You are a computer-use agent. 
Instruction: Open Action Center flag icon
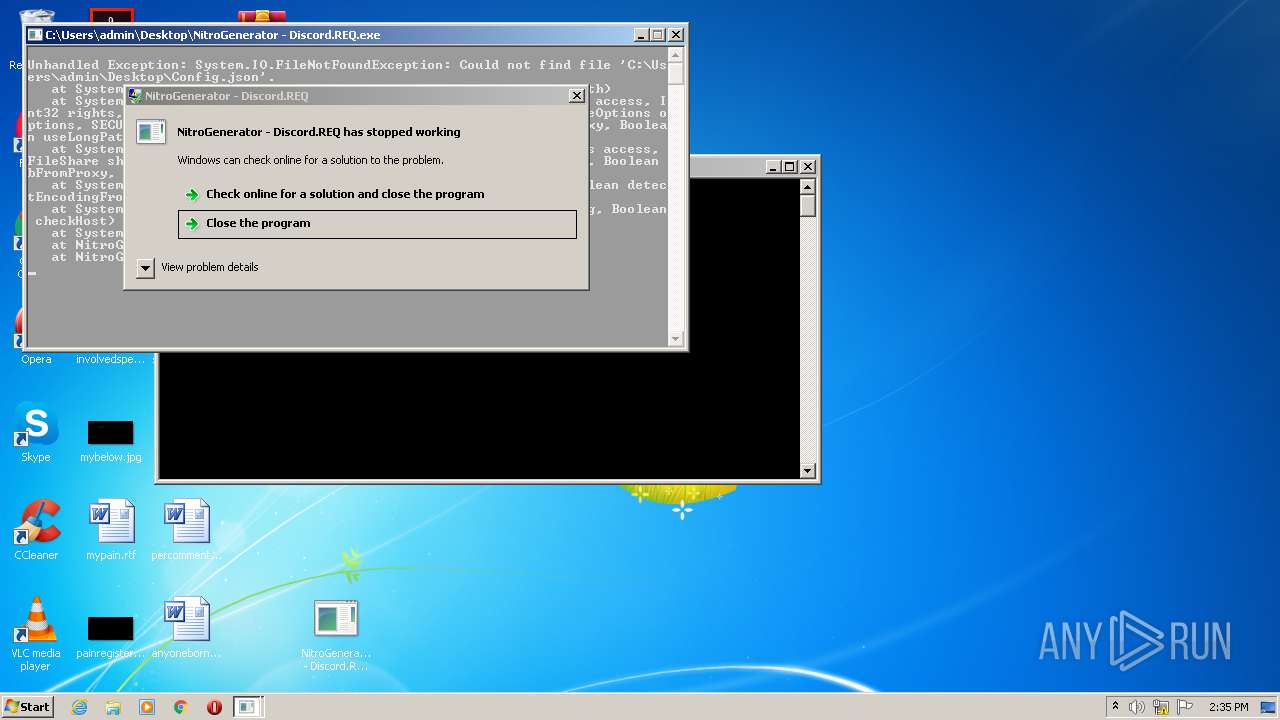pos(1185,707)
